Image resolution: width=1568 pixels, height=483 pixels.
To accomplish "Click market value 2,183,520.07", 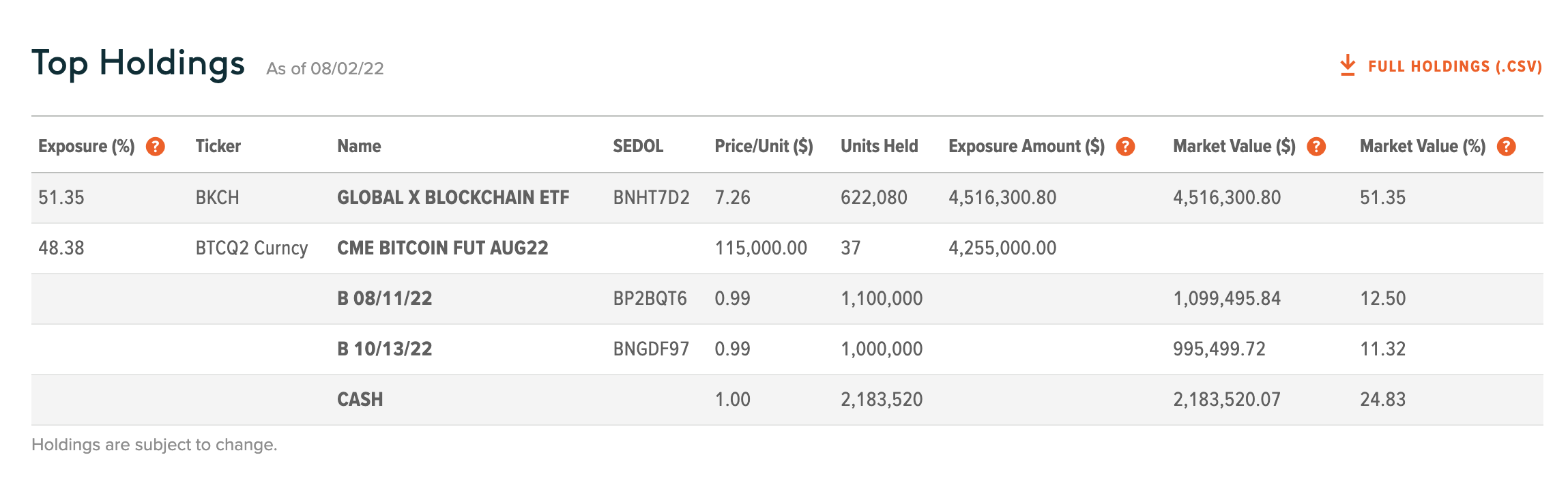I will coord(1227,400).
